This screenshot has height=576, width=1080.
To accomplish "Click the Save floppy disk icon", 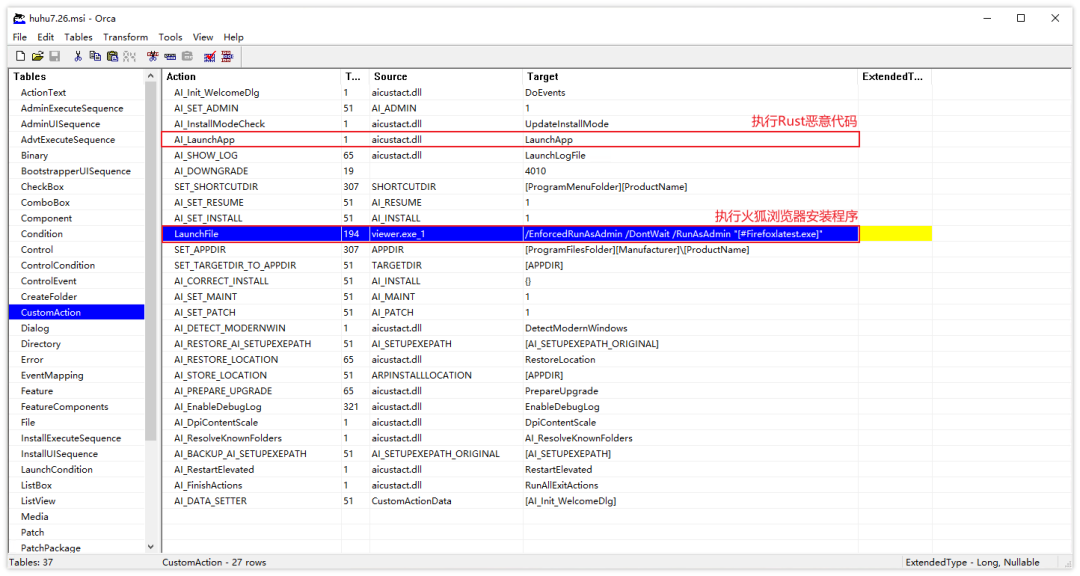I will [x=54, y=56].
